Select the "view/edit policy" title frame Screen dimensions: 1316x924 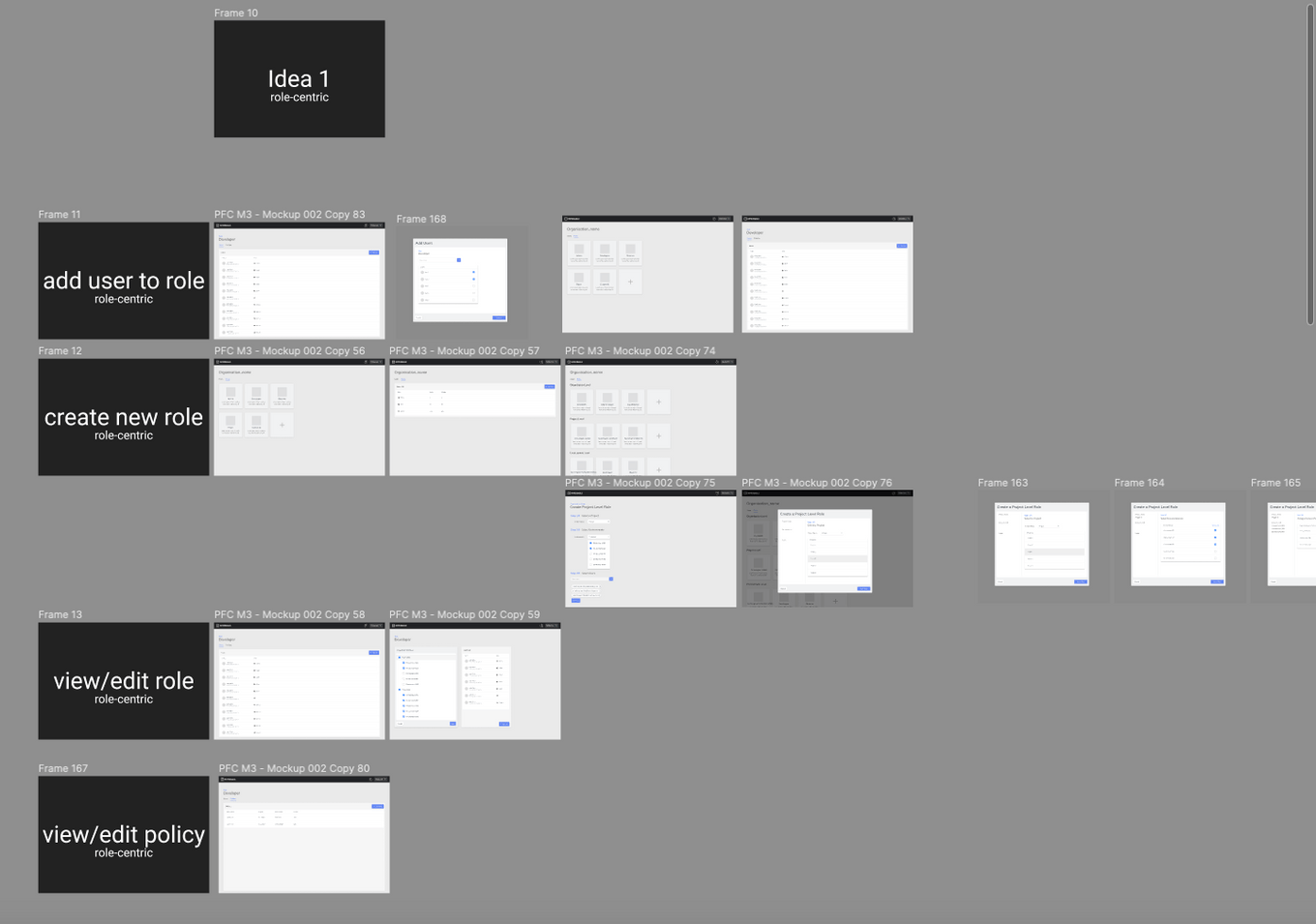pos(124,835)
